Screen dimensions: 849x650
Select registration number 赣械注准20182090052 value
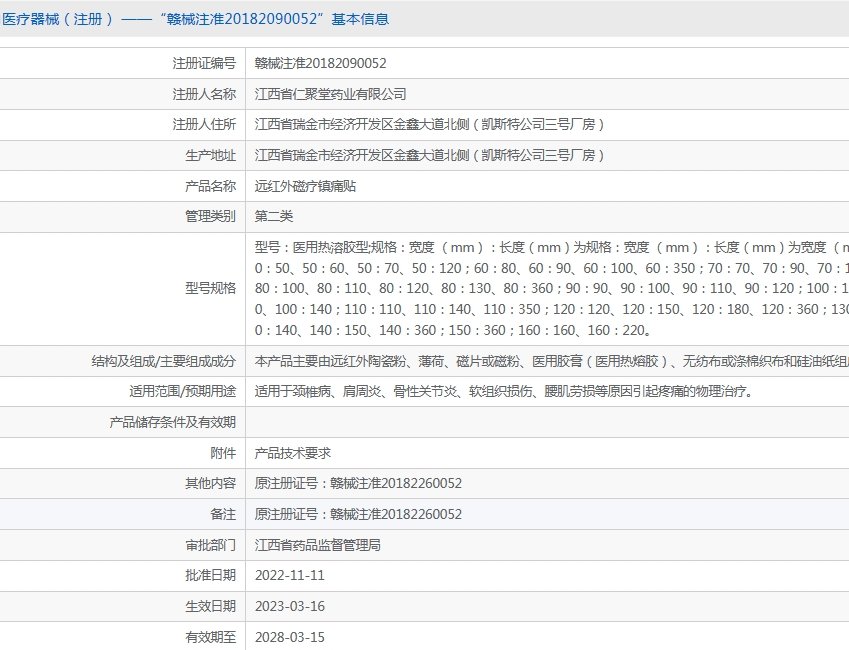click(x=321, y=63)
